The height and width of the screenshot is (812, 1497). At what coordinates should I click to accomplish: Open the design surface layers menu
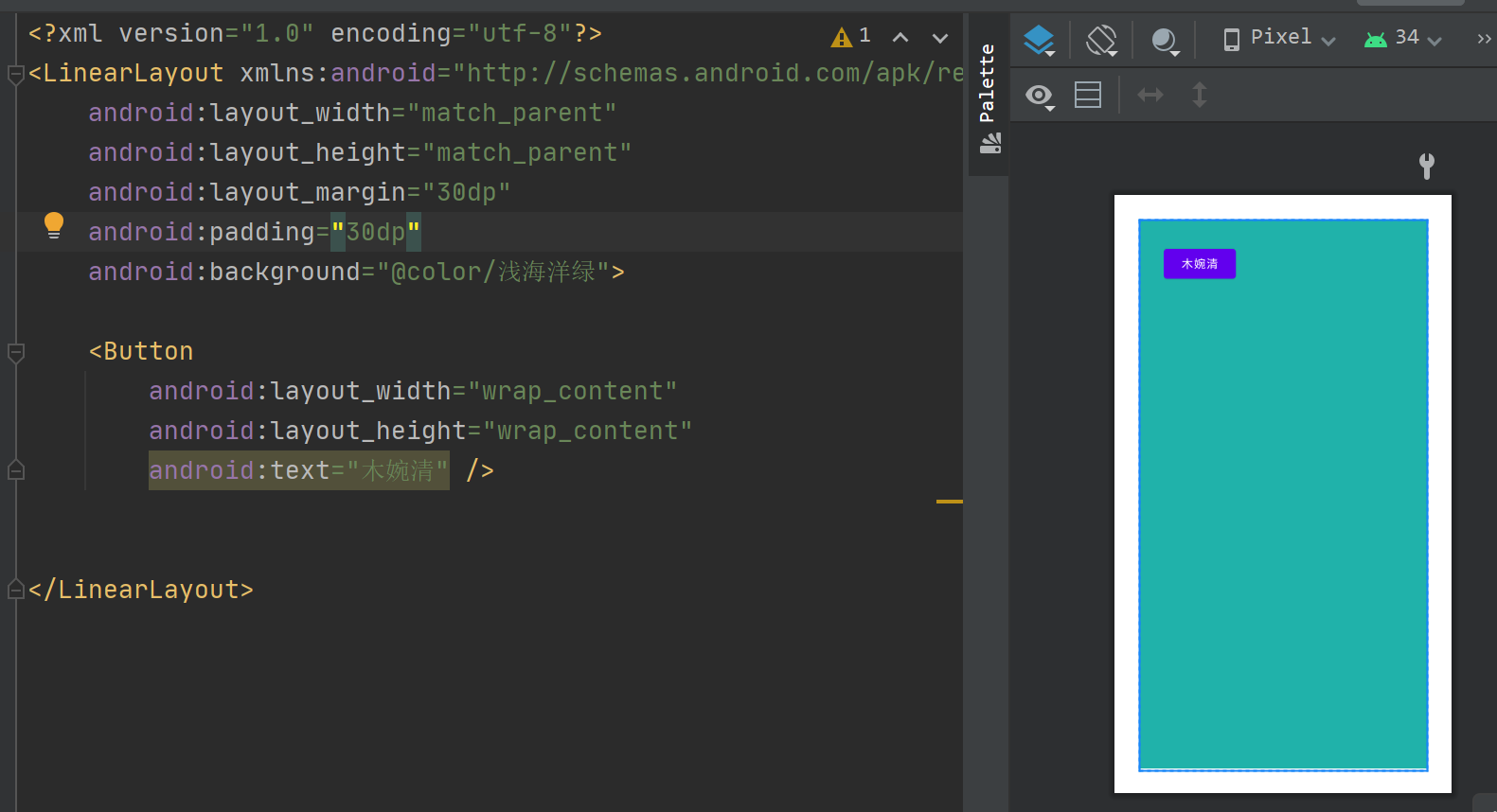(x=1039, y=40)
